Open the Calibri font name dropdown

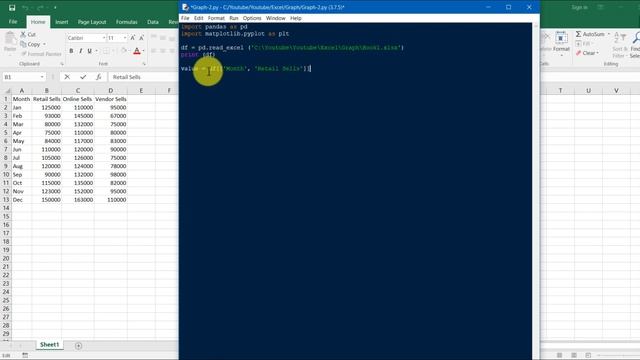pyautogui.click(x=104, y=38)
